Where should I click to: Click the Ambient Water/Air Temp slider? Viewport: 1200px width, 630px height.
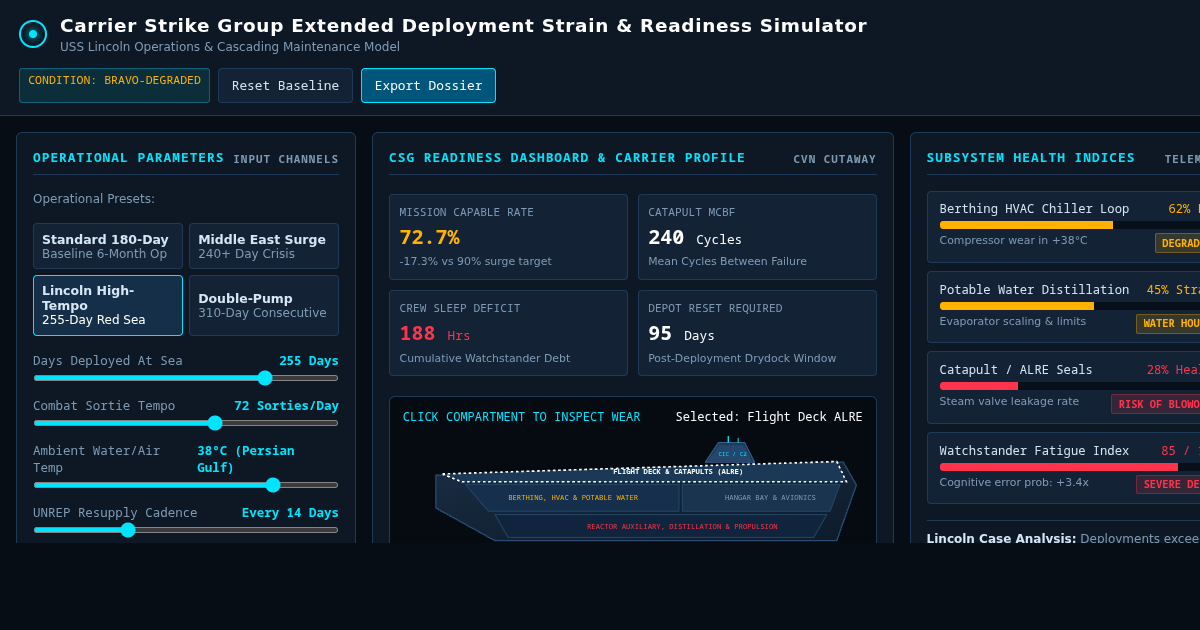186,485
